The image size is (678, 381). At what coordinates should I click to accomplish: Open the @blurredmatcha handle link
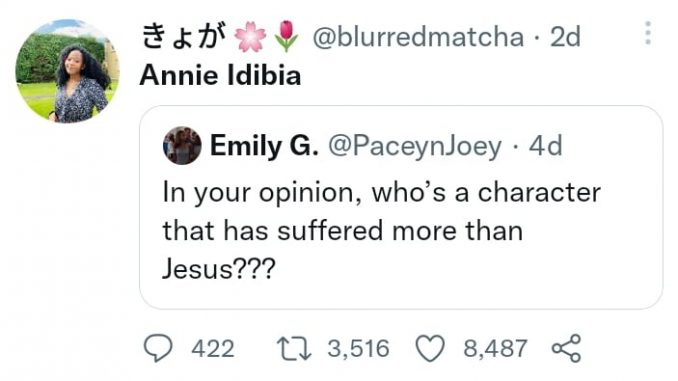pyautogui.click(x=418, y=37)
